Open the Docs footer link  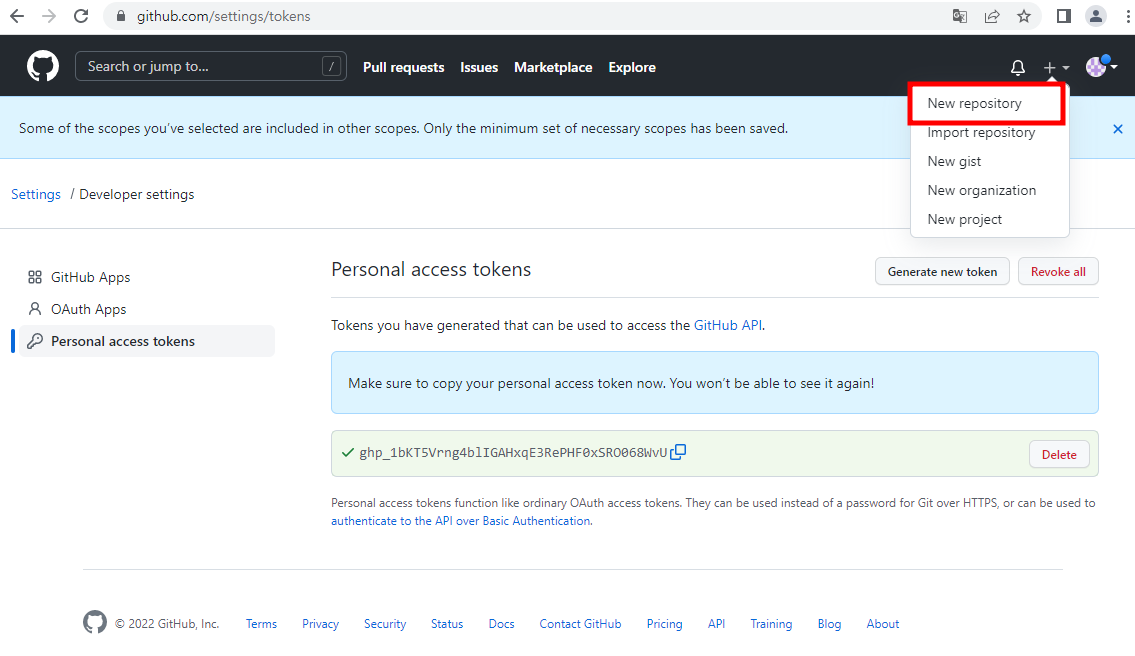click(x=501, y=623)
